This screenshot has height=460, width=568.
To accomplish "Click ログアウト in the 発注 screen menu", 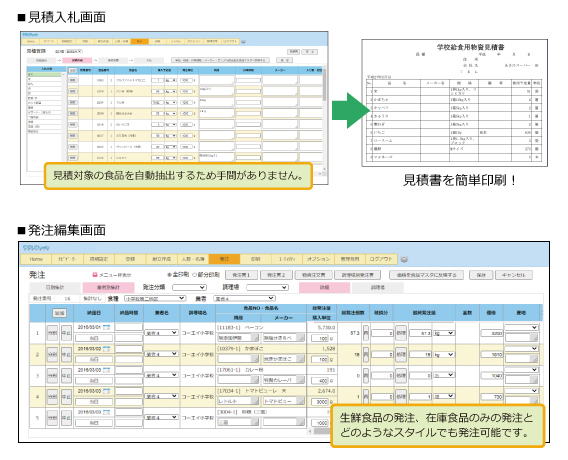I will pos(381,259).
